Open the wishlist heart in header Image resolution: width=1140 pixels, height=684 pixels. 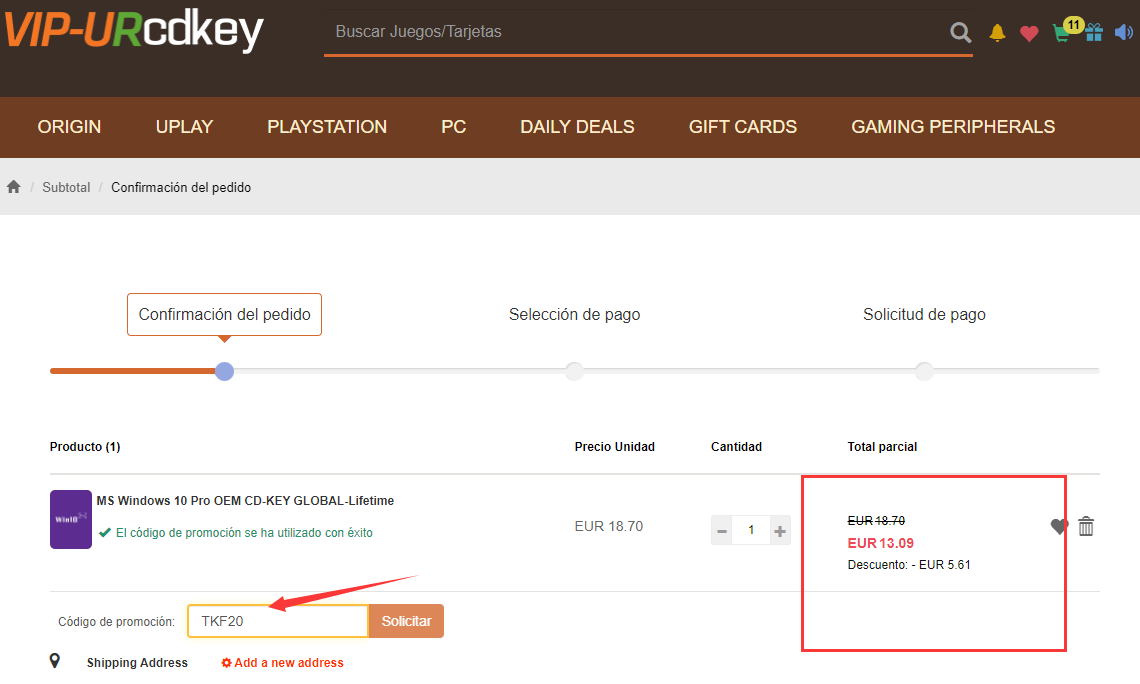[x=1029, y=33]
